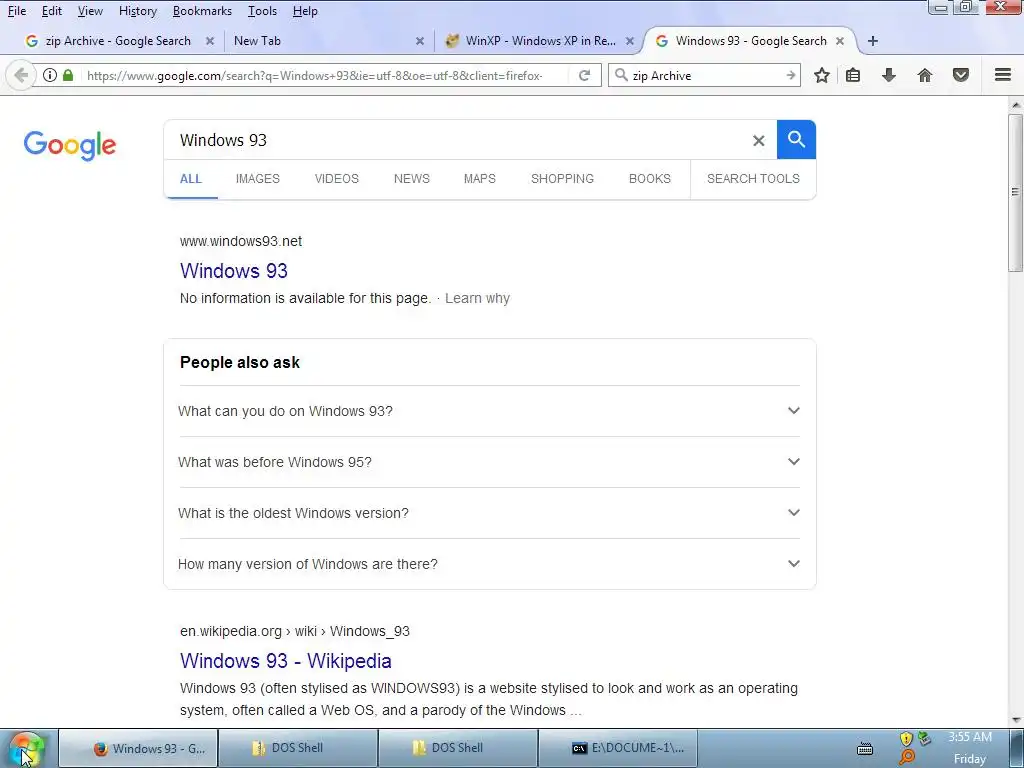Click the security shield tray icon

(906, 739)
